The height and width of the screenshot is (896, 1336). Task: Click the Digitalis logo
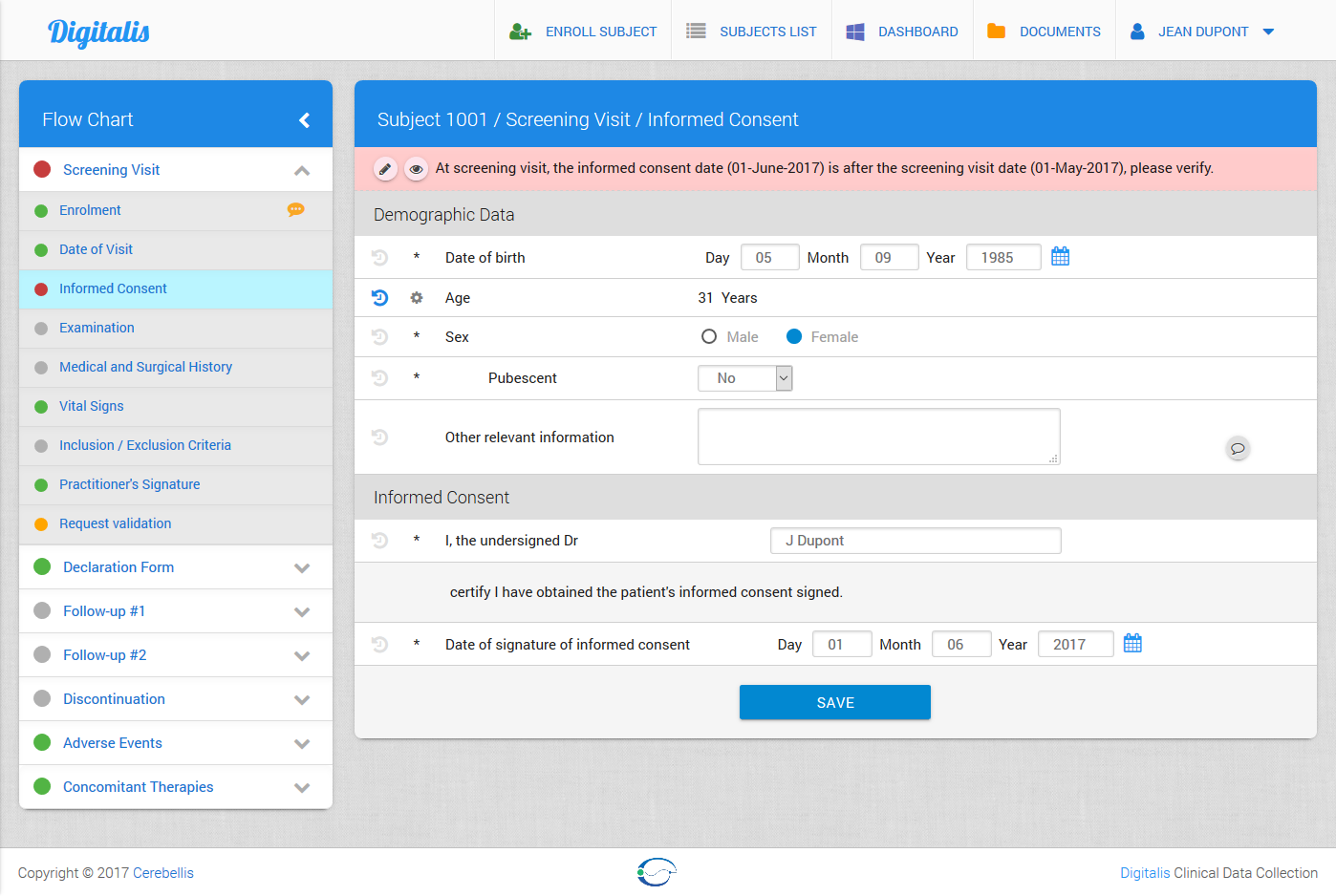pyautogui.click(x=98, y=32)
